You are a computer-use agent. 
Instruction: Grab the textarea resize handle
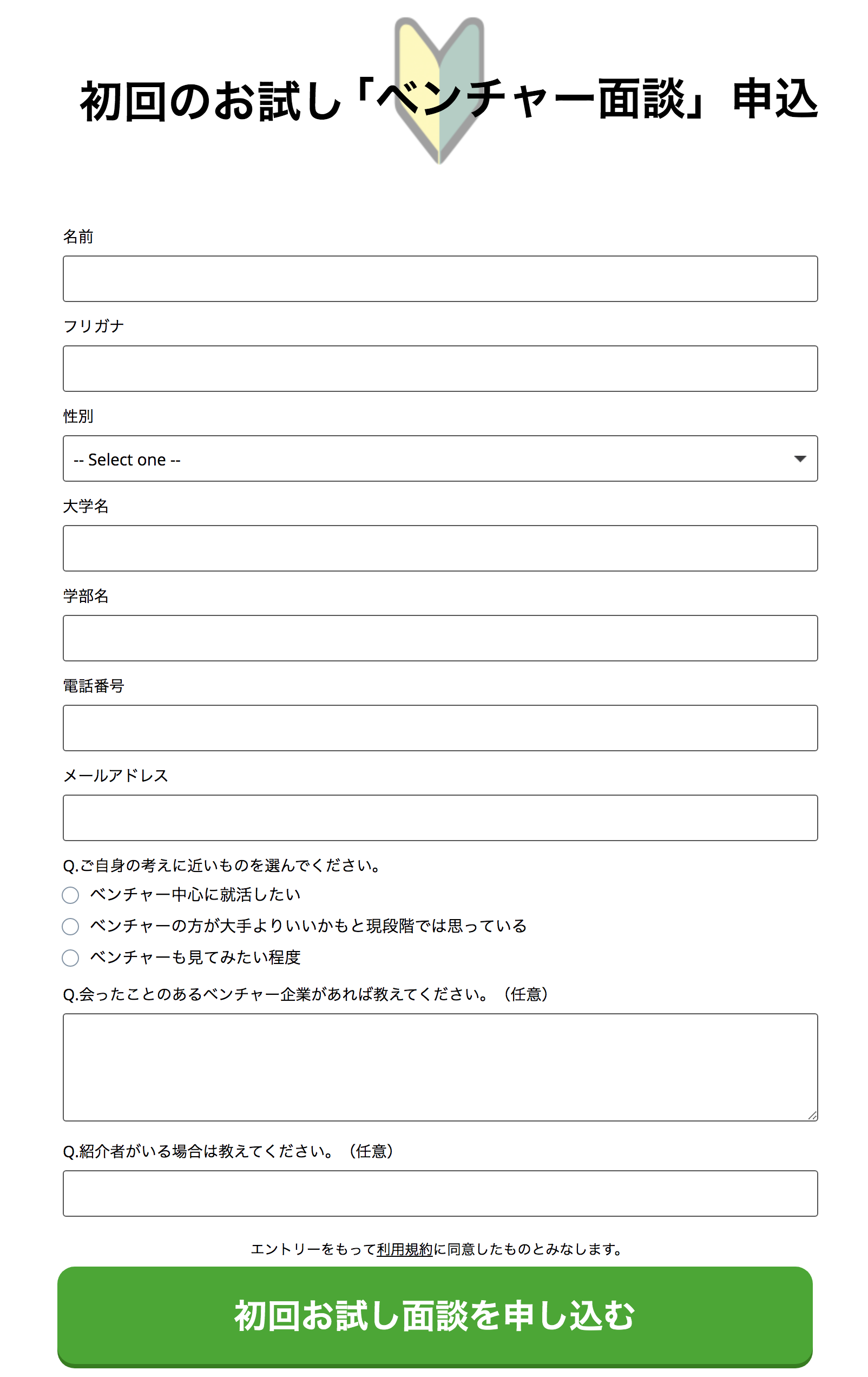coord(812,1116)
